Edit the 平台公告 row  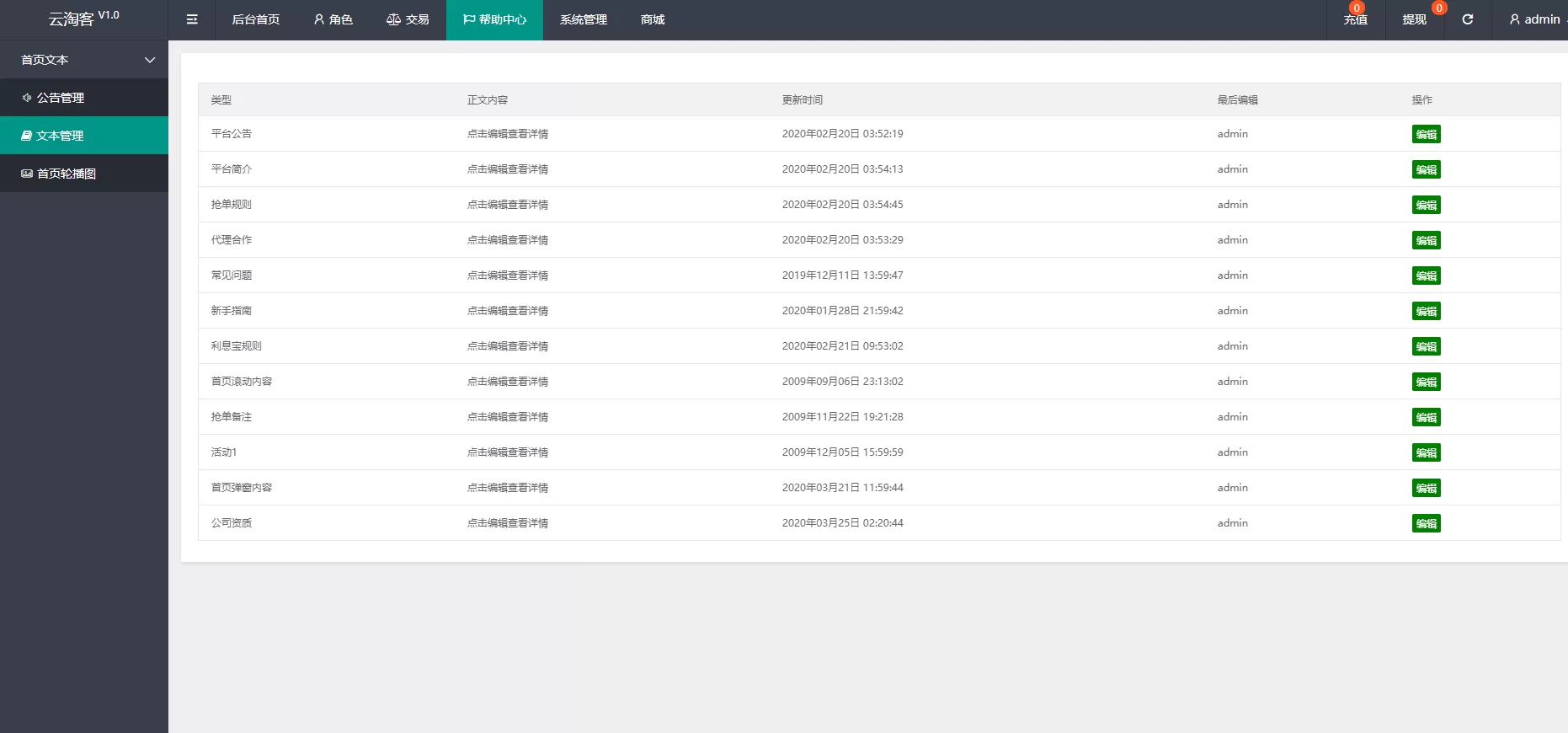click(1426, 134)
